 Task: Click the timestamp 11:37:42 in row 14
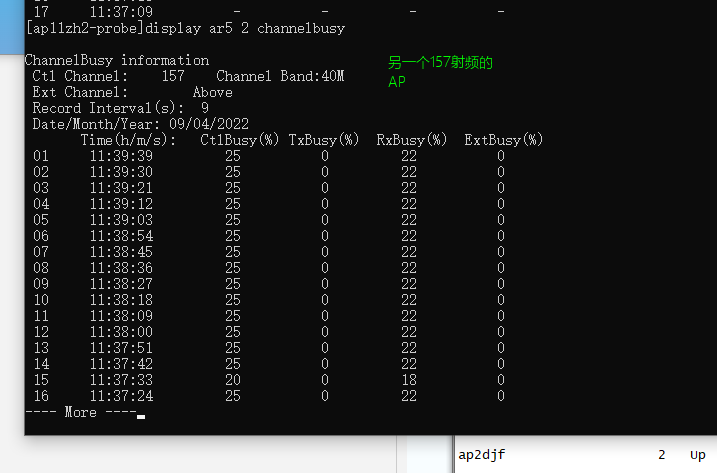click(x=121, y=364)
